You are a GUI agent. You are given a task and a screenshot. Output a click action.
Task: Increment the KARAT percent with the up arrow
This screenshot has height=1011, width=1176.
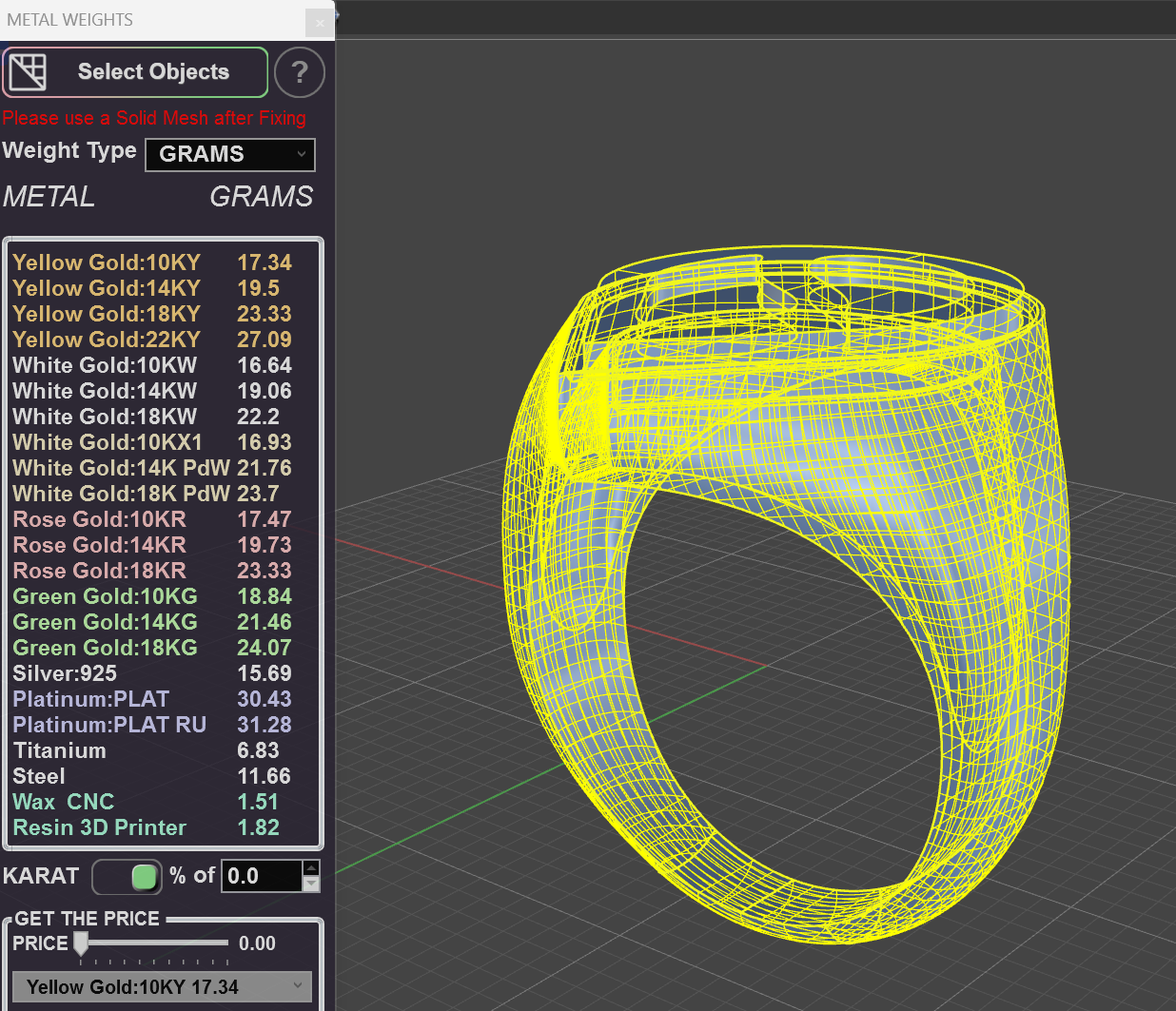[310, 867]
